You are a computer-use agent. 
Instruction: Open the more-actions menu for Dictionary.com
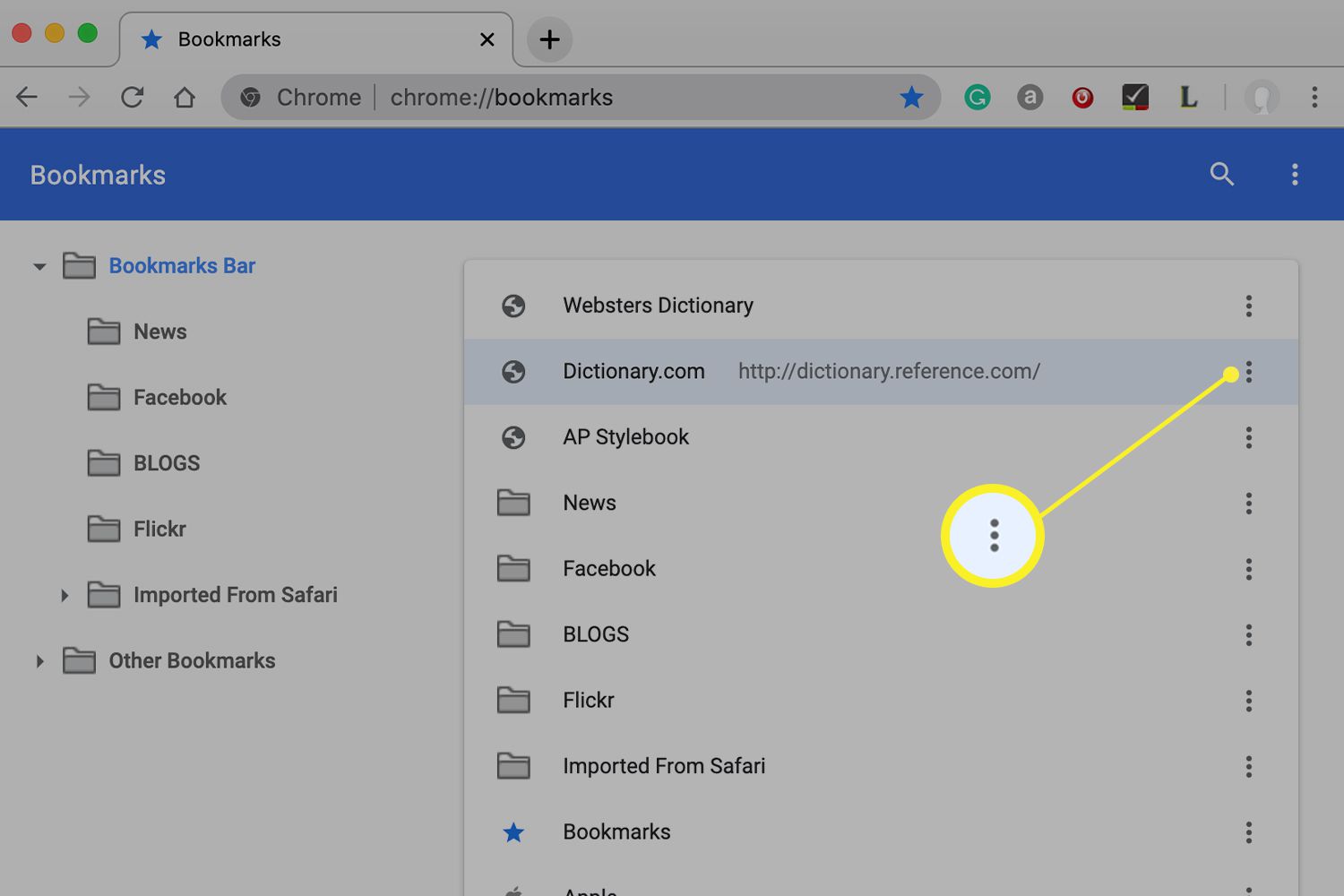(1248, 372)
